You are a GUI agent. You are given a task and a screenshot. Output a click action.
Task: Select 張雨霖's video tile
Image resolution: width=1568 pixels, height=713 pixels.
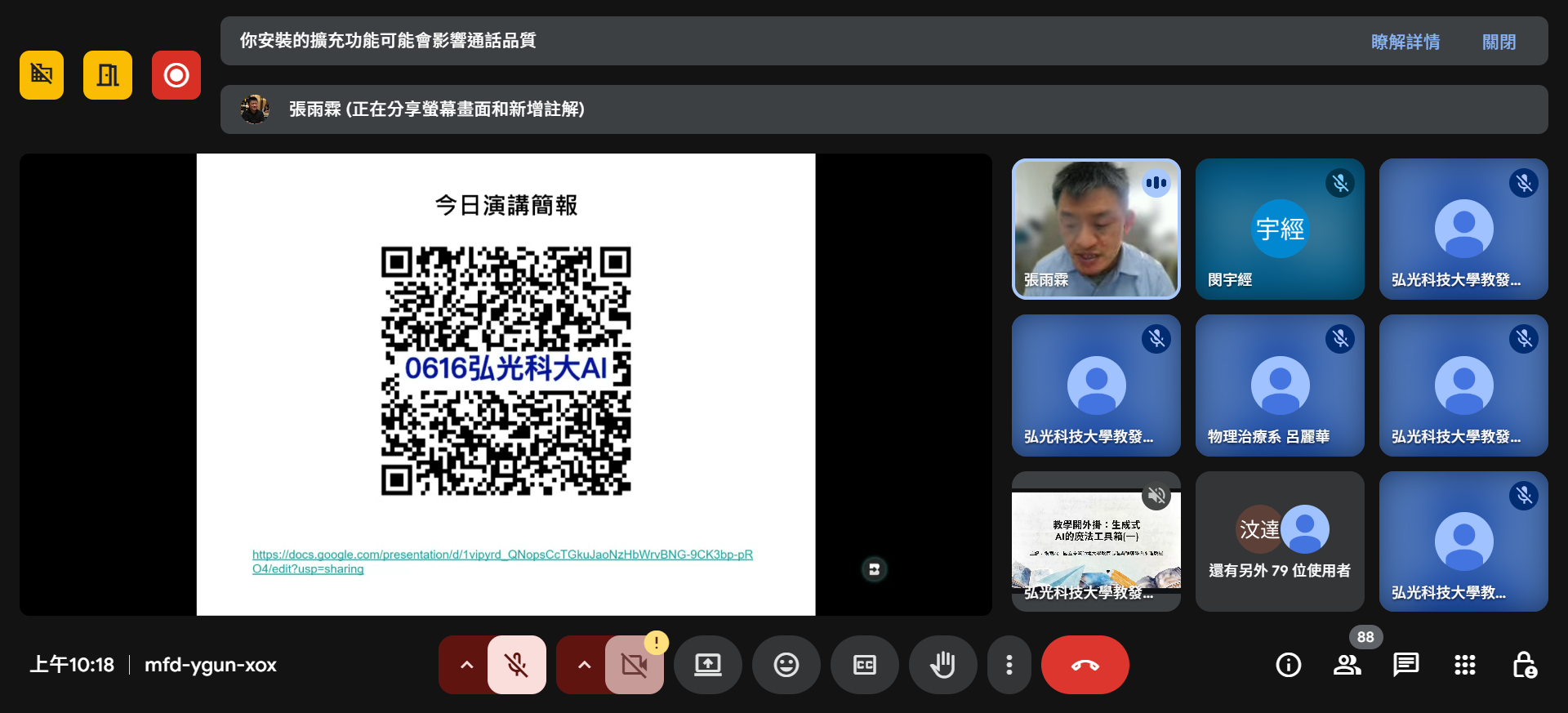(x=1096, y=229)
